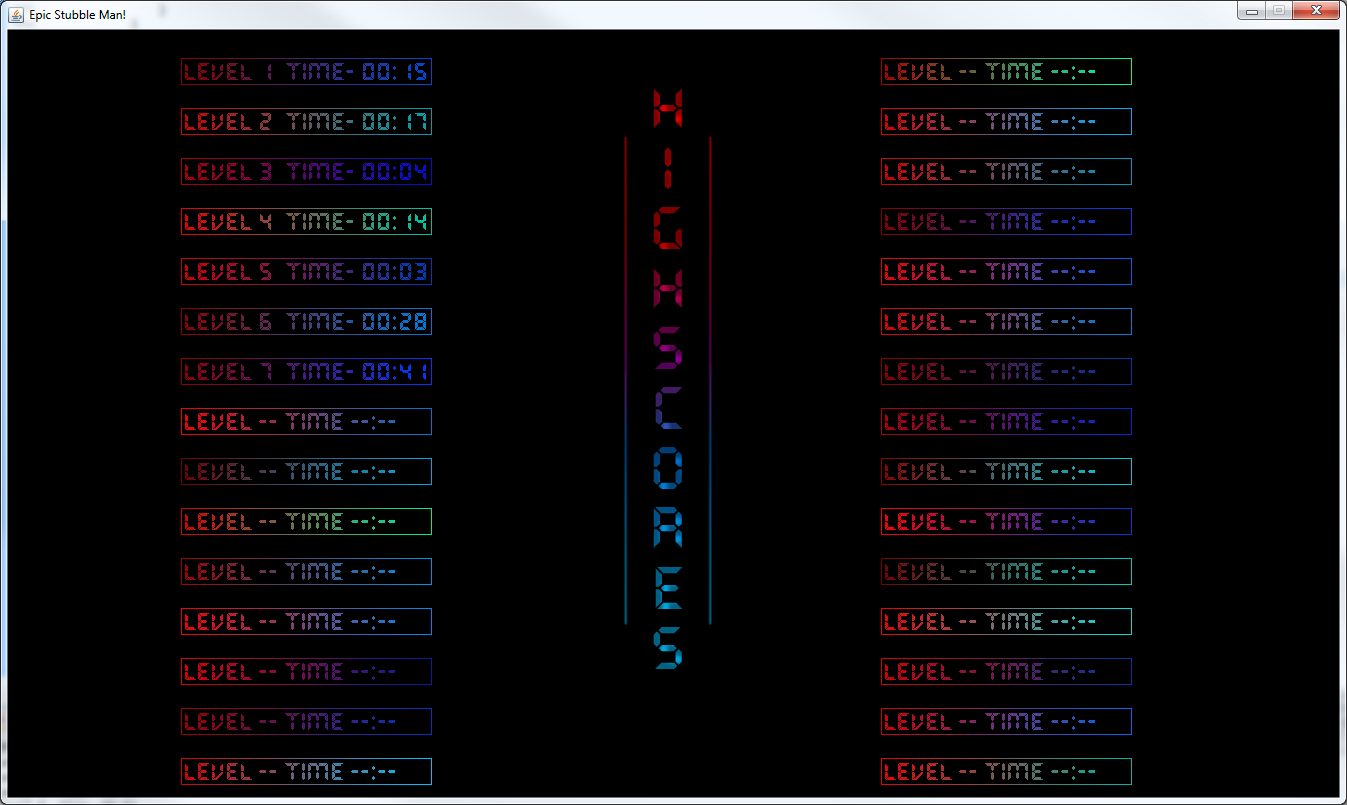Click the letter E in the HIGHSCORES title
The height and width of the screenshot is (805, 1347).
(667, 587)
